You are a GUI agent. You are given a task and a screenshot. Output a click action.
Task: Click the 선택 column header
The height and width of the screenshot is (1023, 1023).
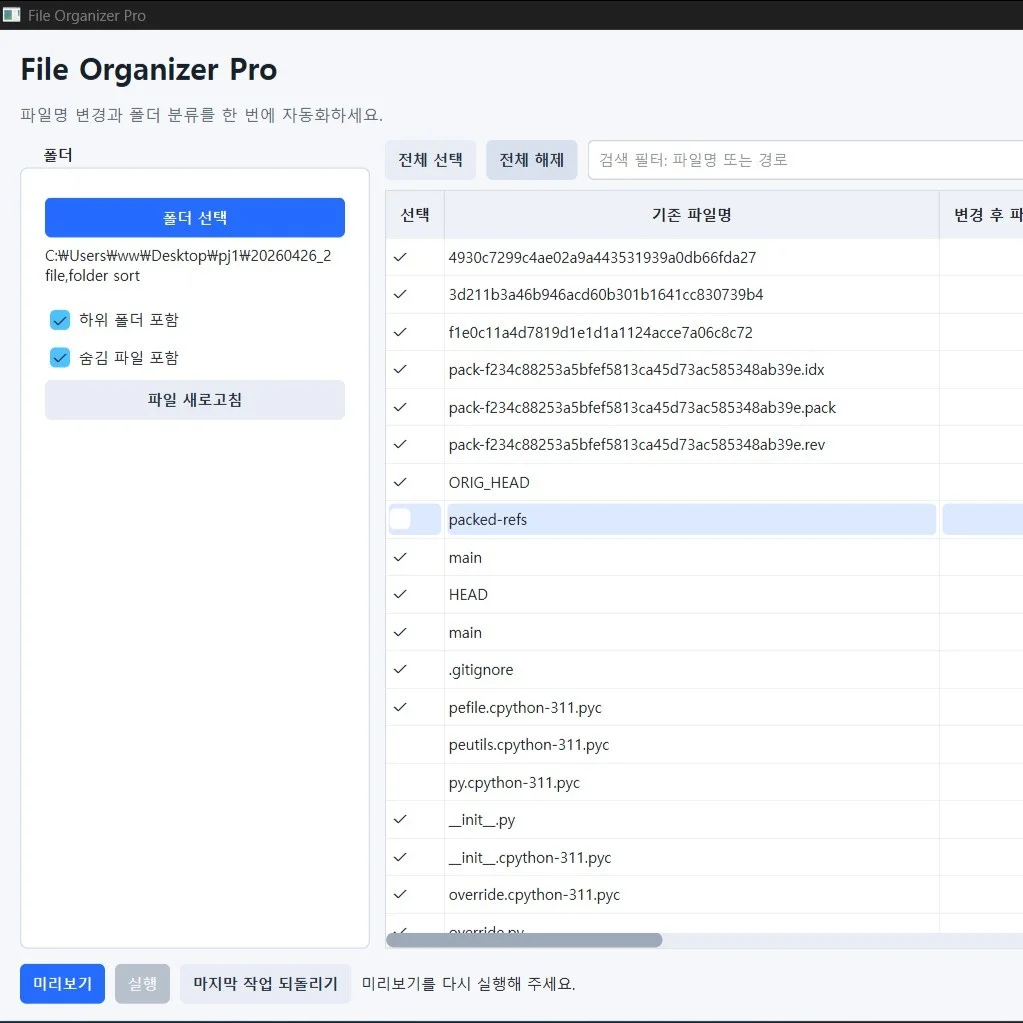pos(415,215)
